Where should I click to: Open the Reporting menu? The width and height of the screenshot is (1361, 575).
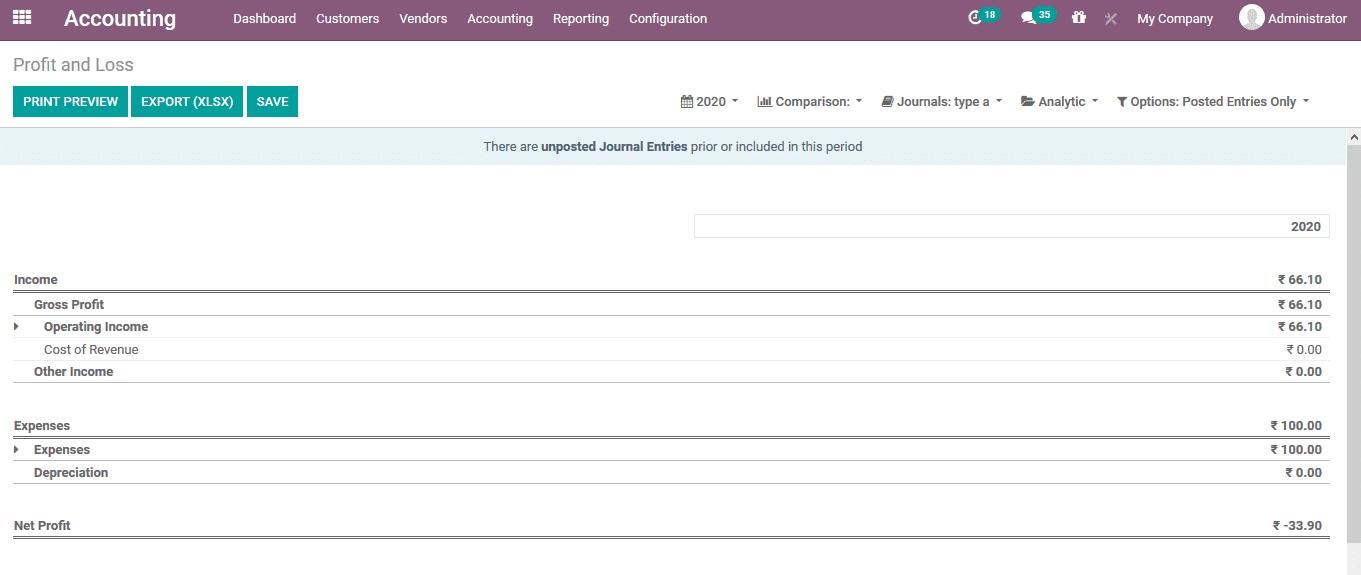coord(580,19)
